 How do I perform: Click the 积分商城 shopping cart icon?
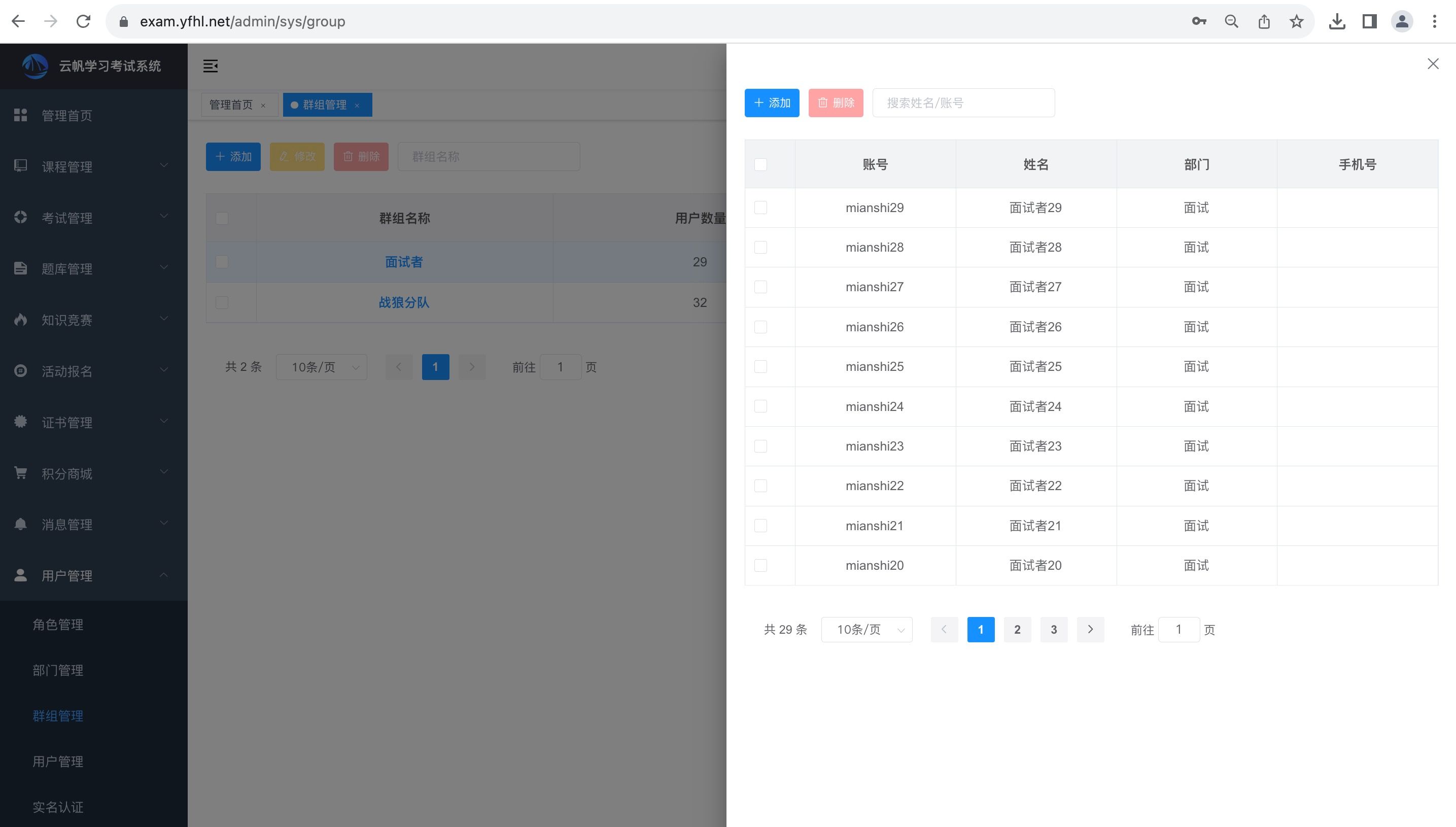tap(20, 473)
